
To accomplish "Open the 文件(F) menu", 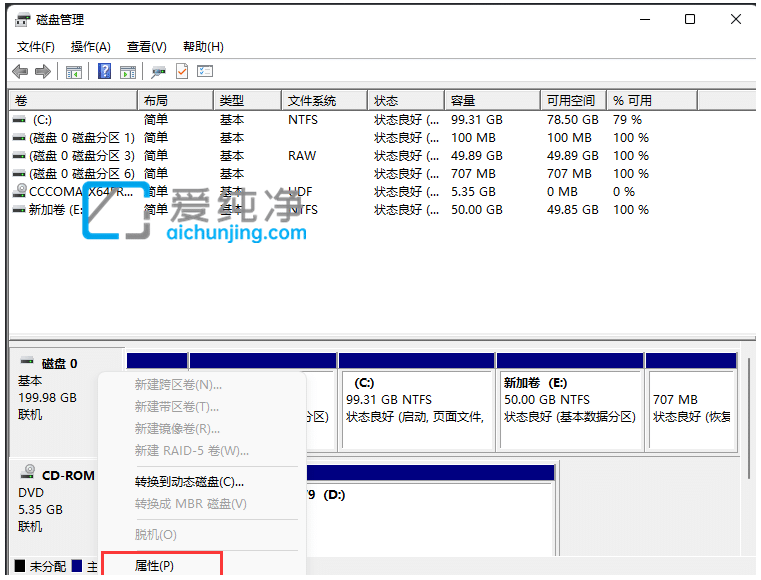I will [x=36, y=47].
